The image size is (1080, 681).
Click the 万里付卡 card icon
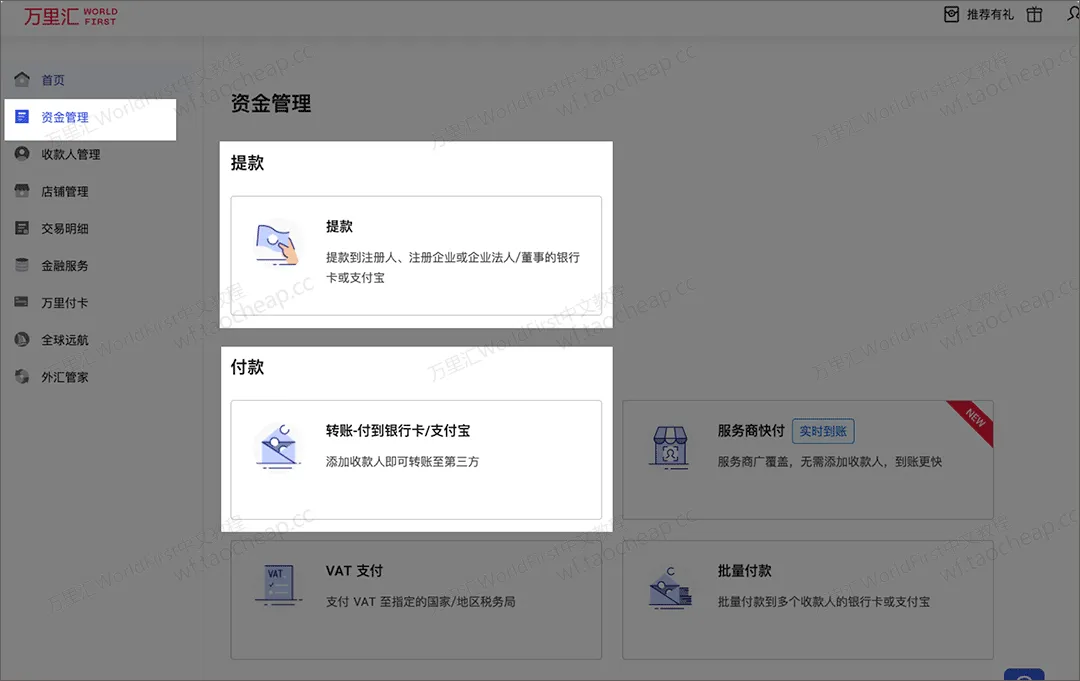tap(22, 302)
